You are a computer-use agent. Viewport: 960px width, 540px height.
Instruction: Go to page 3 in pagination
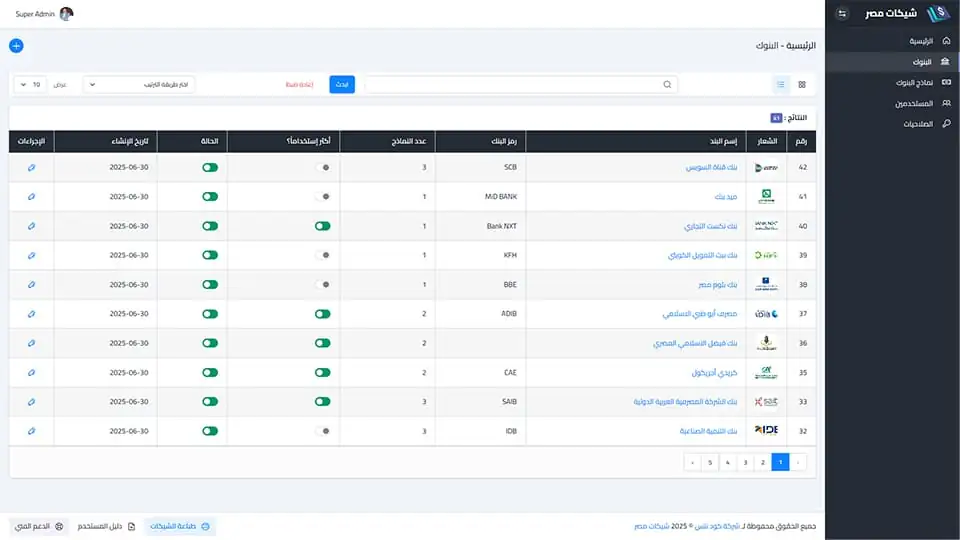pyautogui.click(x=745, y=462)
